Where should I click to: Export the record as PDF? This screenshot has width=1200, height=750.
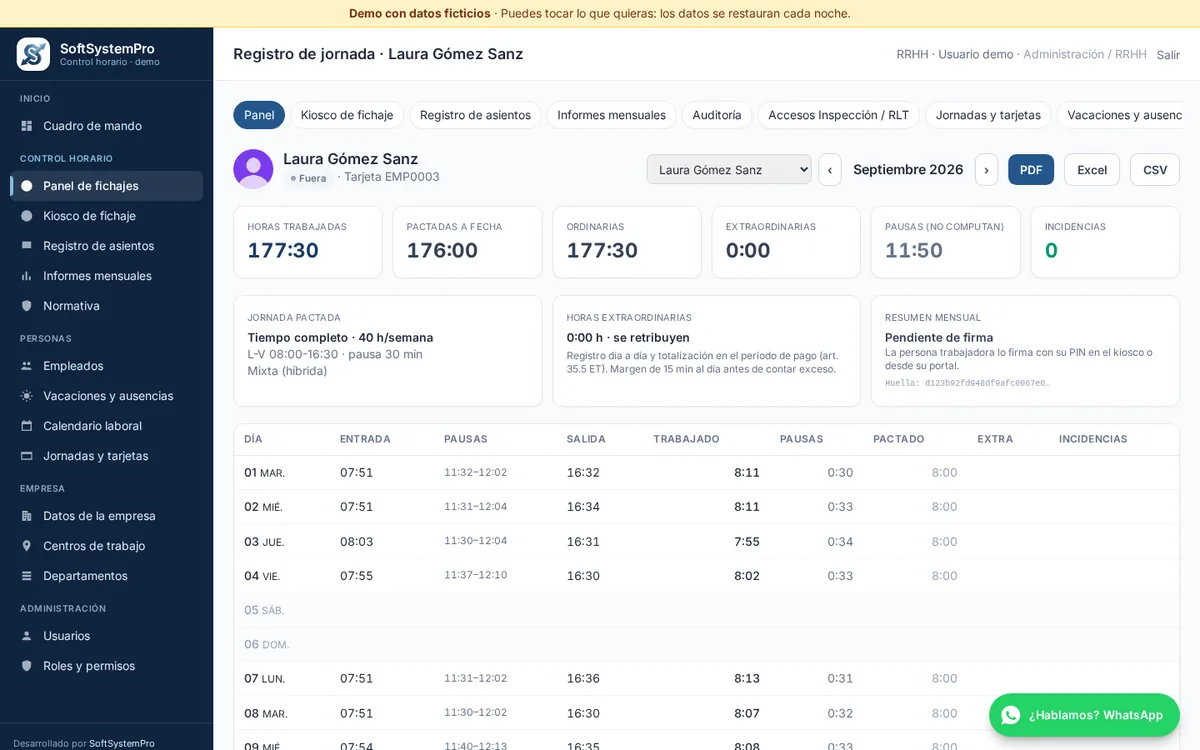(x=1031, y=170)
